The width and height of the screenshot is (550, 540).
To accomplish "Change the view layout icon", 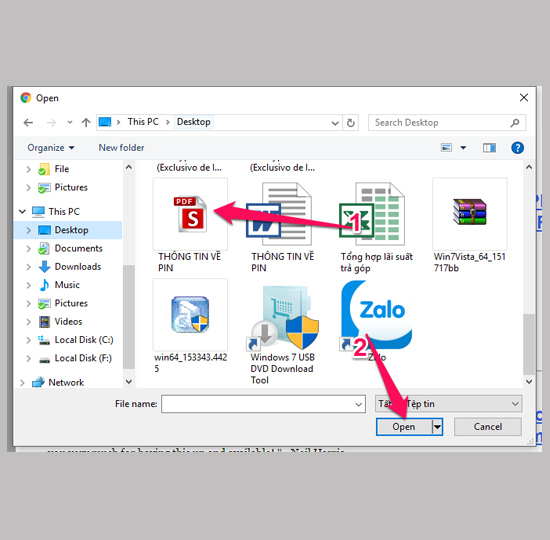I will tap(446, 148).
